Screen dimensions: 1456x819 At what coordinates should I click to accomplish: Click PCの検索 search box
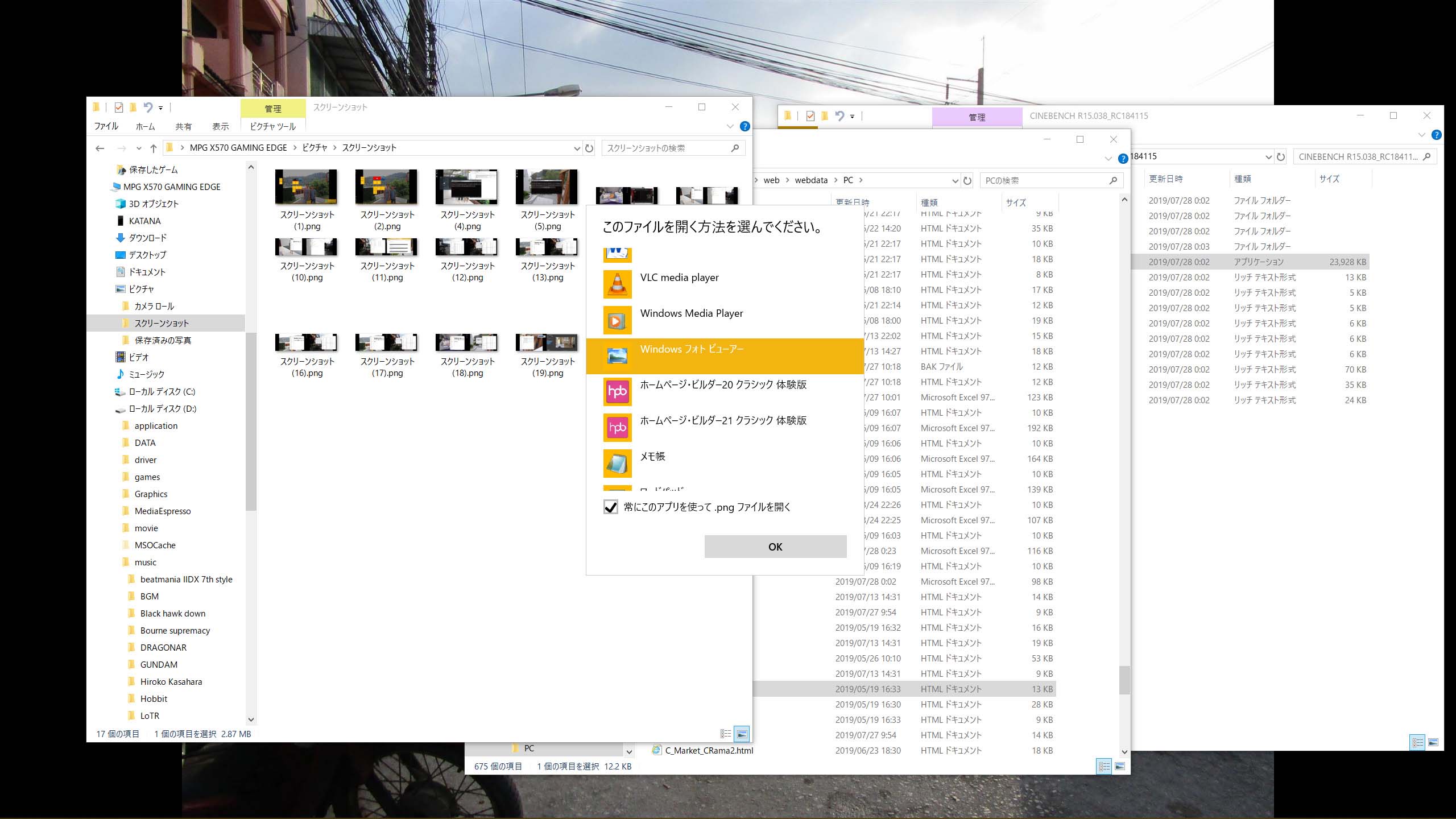(1052, 180)
